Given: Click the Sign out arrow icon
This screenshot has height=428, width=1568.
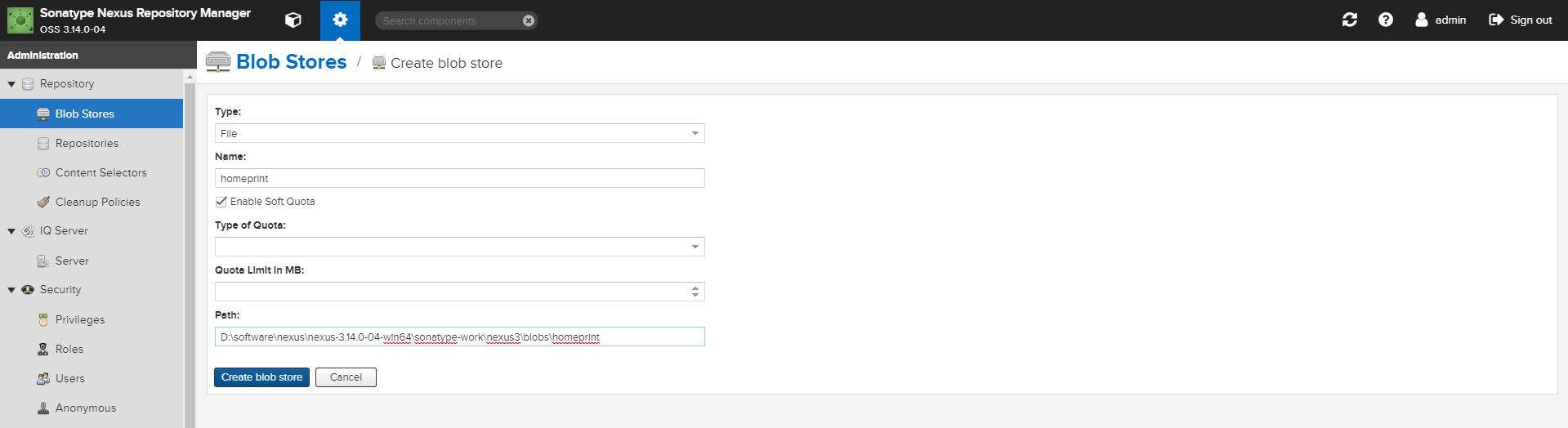Looking at the screenshot, I should (1496, 20).
